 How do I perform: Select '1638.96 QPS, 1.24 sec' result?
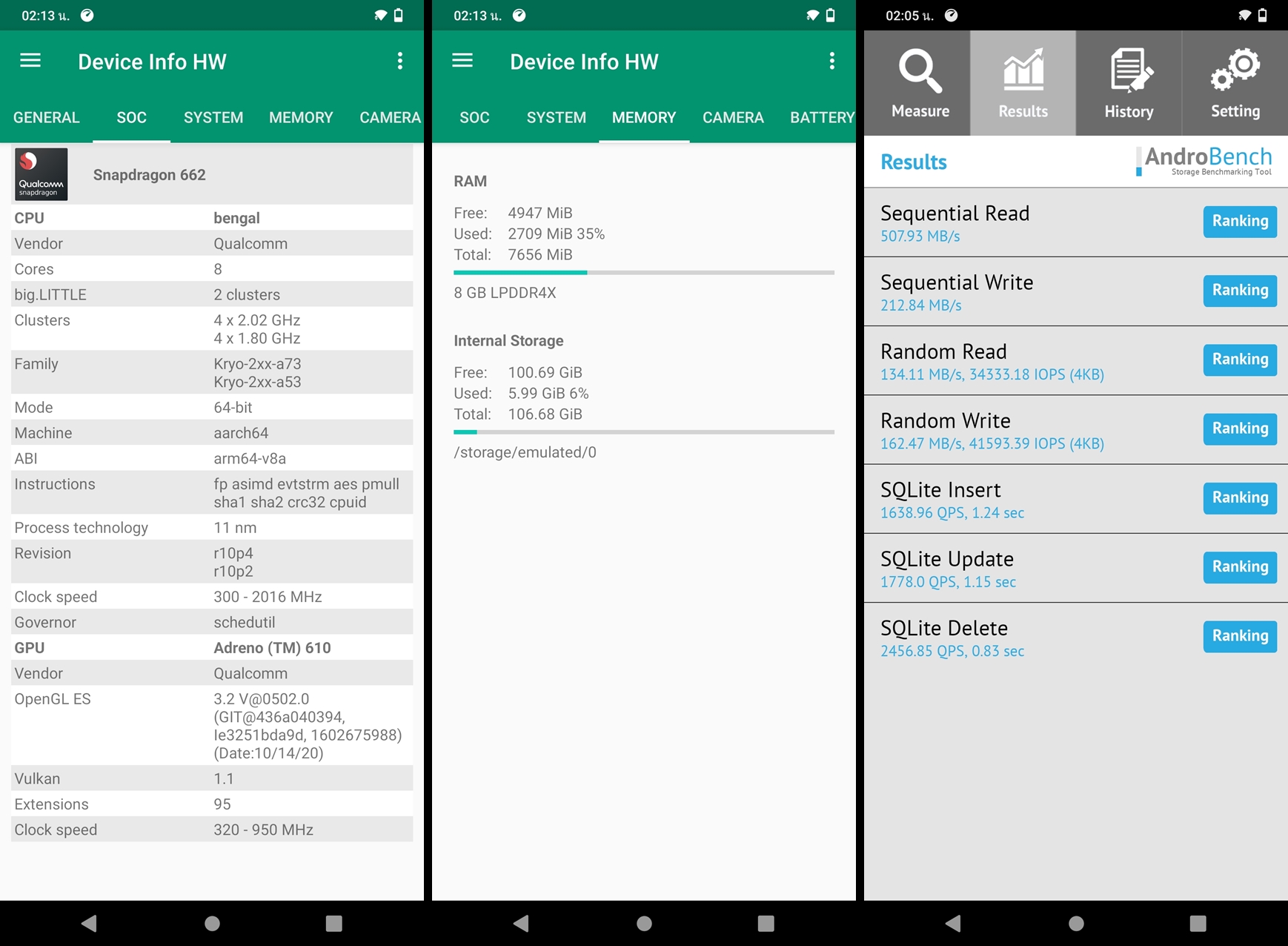952,513
